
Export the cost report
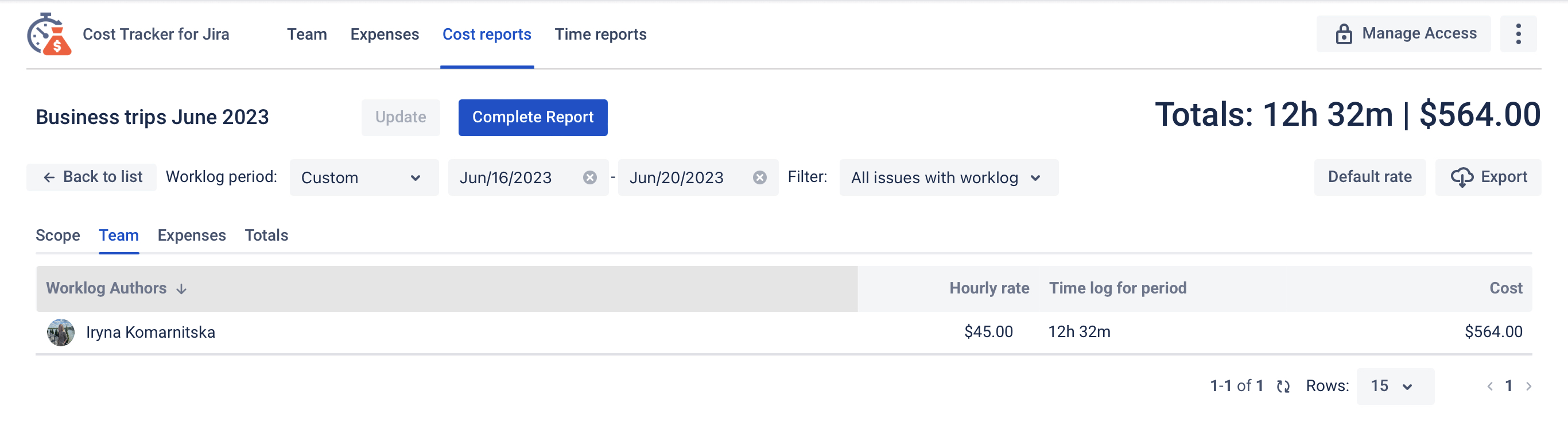(x=1488, y=177)
